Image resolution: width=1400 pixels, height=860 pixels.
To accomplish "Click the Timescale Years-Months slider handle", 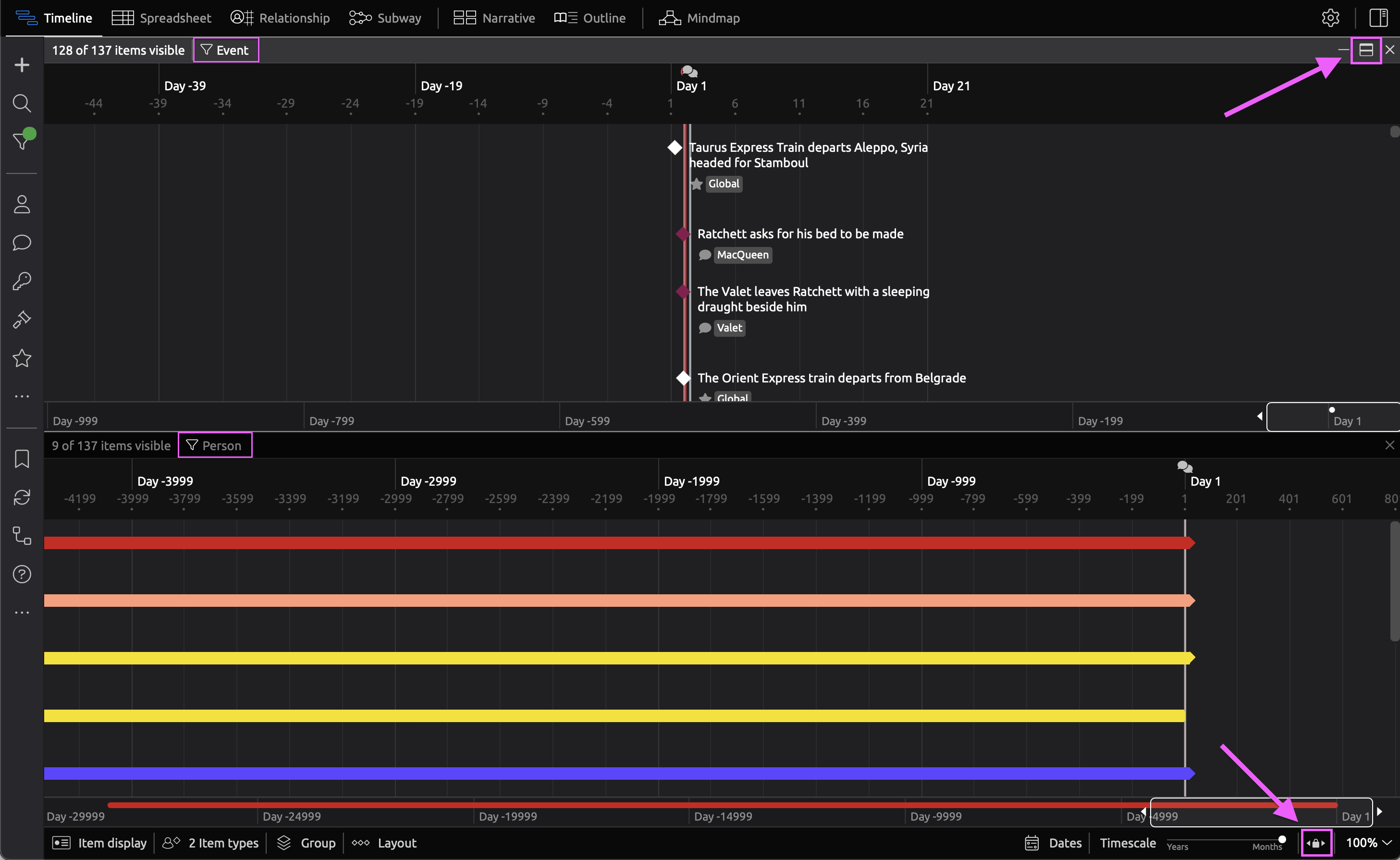I will [1282, 839].
